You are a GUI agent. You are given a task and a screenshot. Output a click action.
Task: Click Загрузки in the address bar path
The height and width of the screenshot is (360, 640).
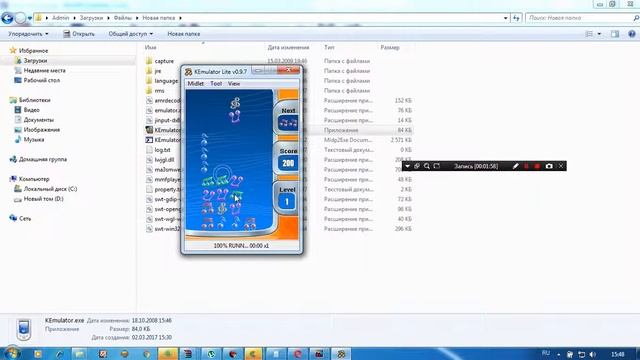click(91, 18)
